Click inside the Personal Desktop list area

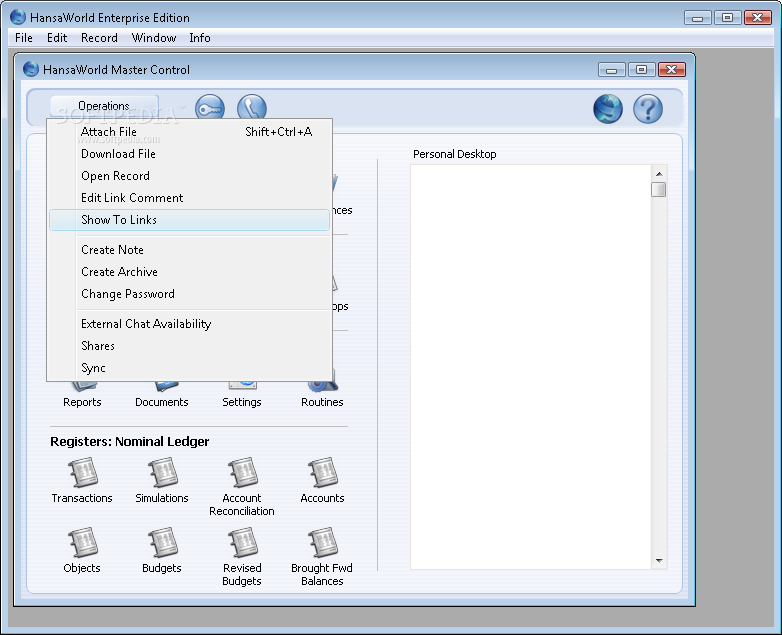pyautogui.click(x=531, y=367)
